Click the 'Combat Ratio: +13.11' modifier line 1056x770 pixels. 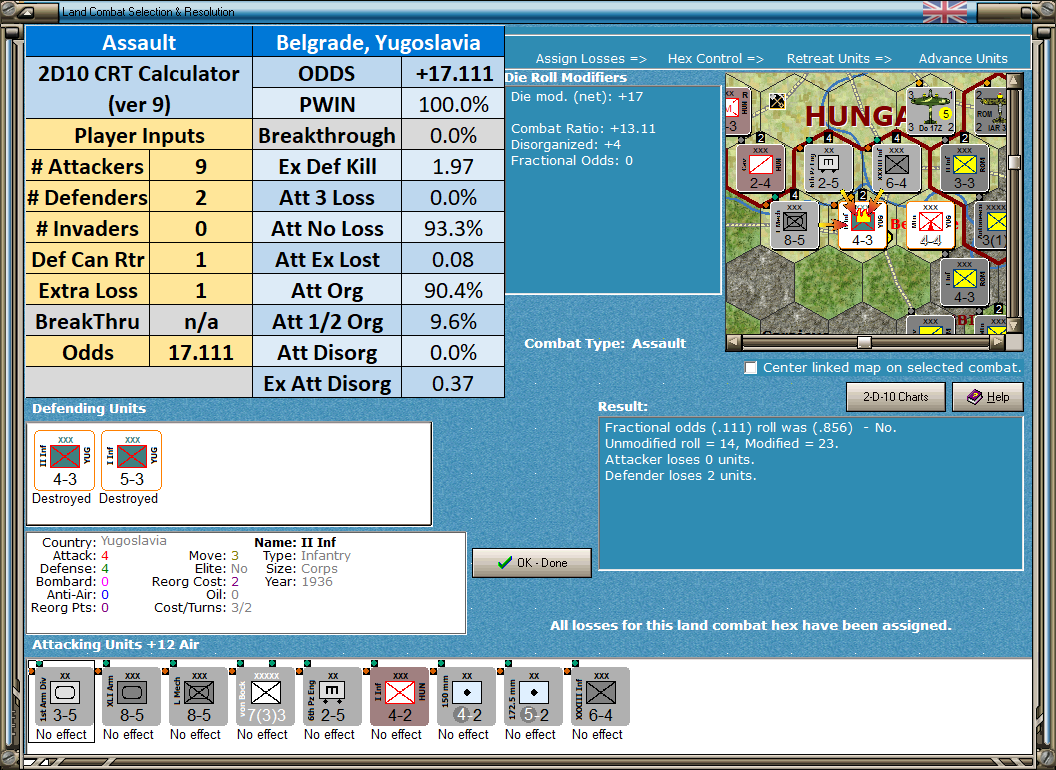[x=583, y=129]
